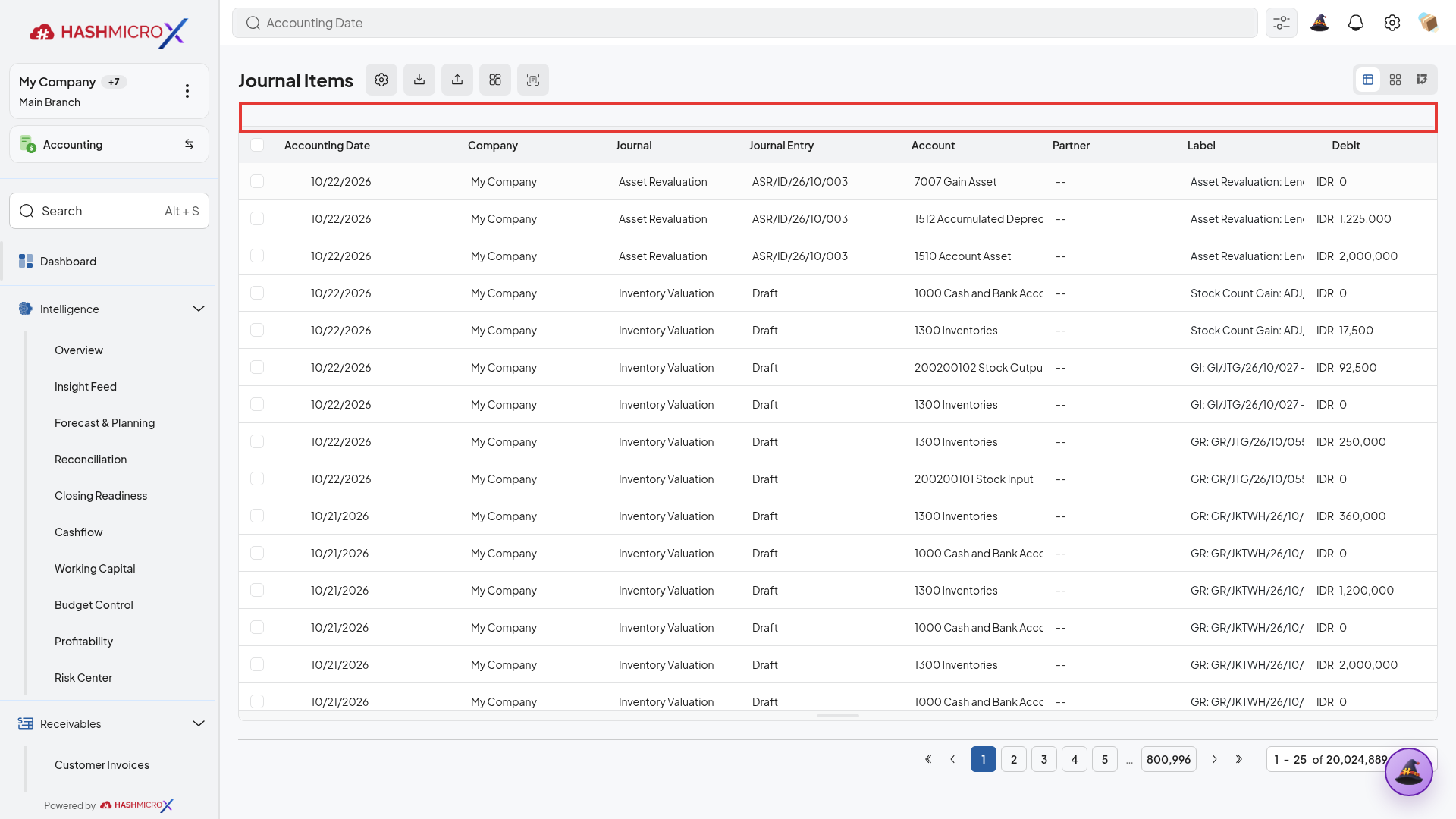1456x819 pixels.
Task: Go to page 800,996
Action: point(1169,759)
